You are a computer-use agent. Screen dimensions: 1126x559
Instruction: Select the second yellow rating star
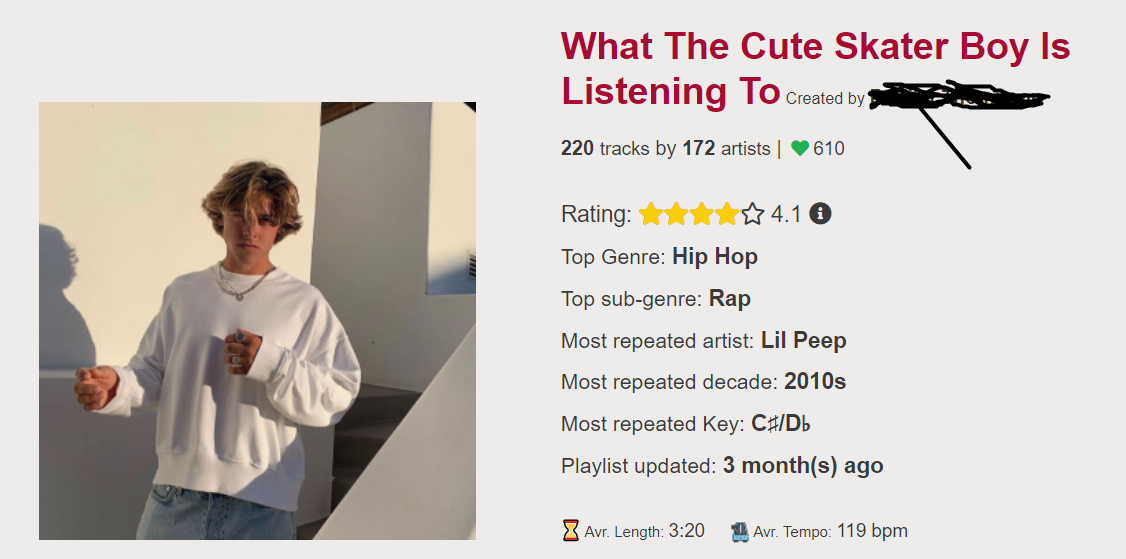(676, 214)
